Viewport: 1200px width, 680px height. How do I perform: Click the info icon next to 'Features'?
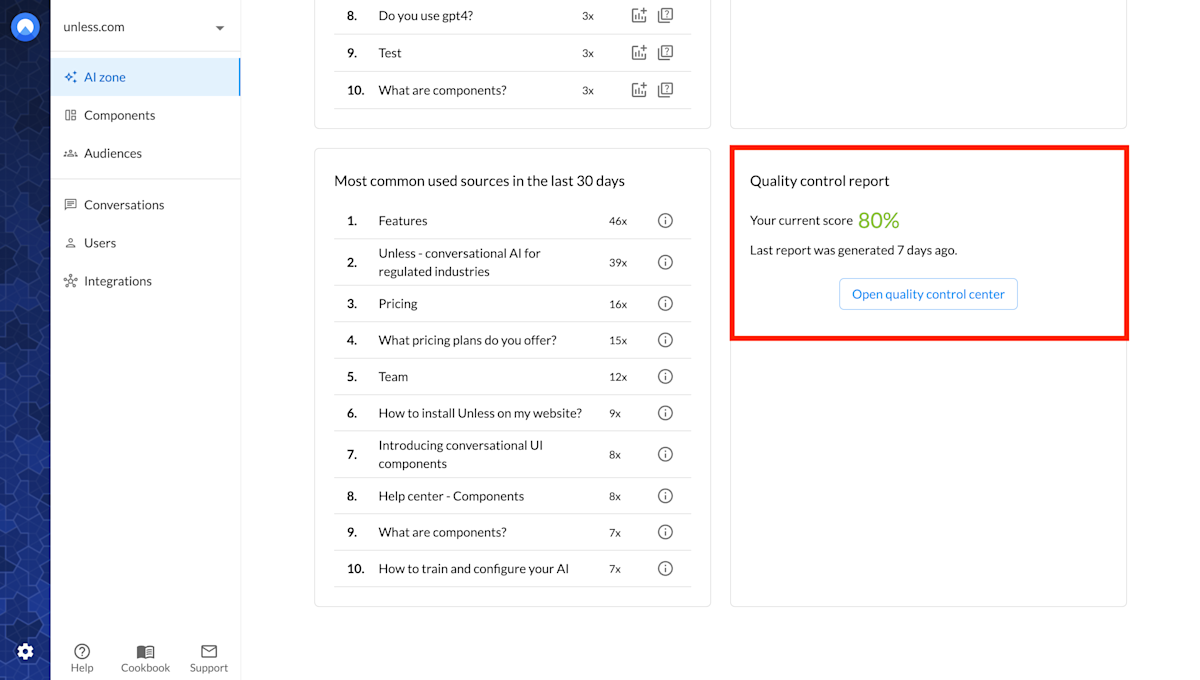(x=665, y=220)
